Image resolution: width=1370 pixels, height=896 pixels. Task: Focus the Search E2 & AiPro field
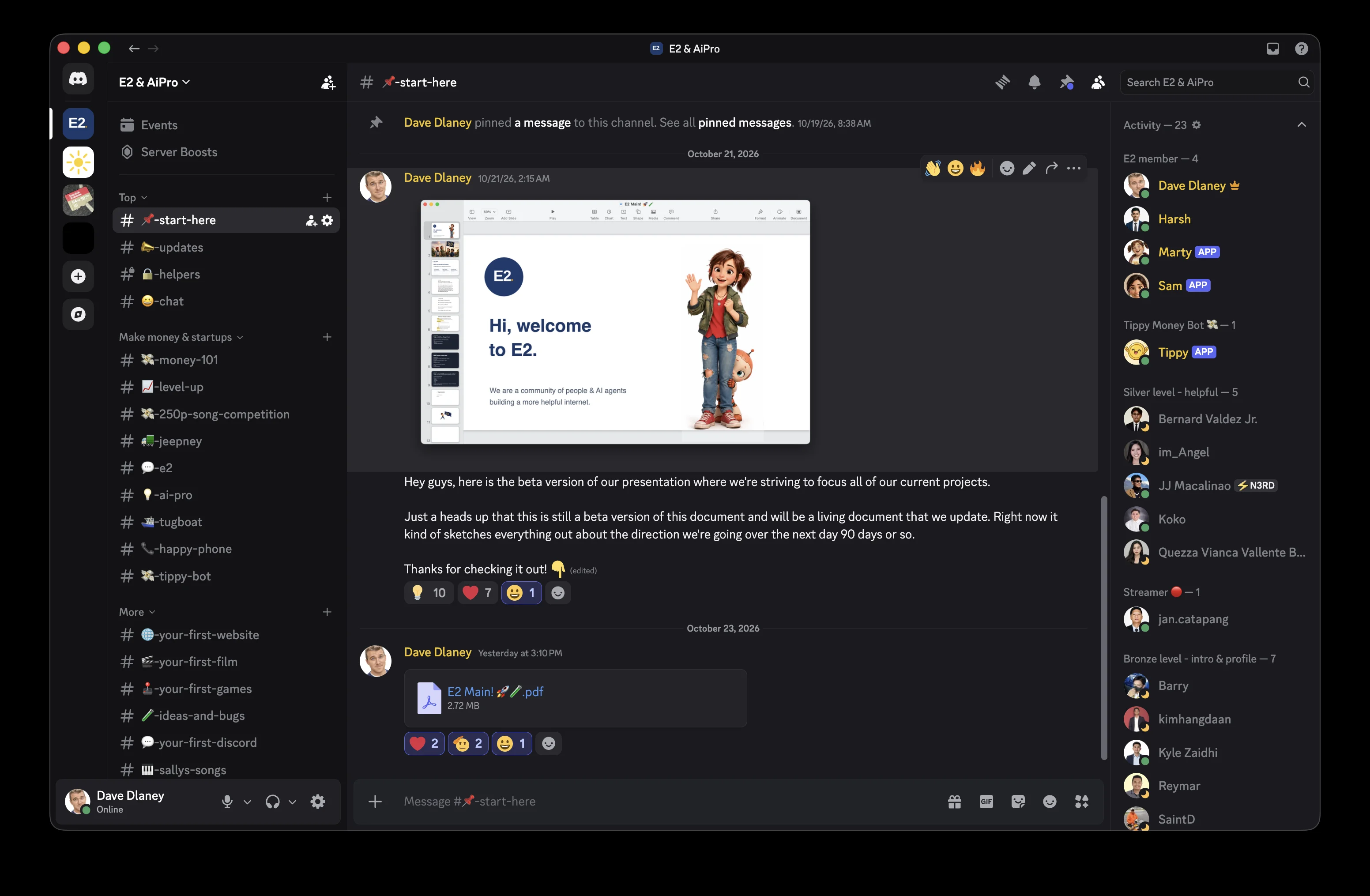[x=1217, y=82]
